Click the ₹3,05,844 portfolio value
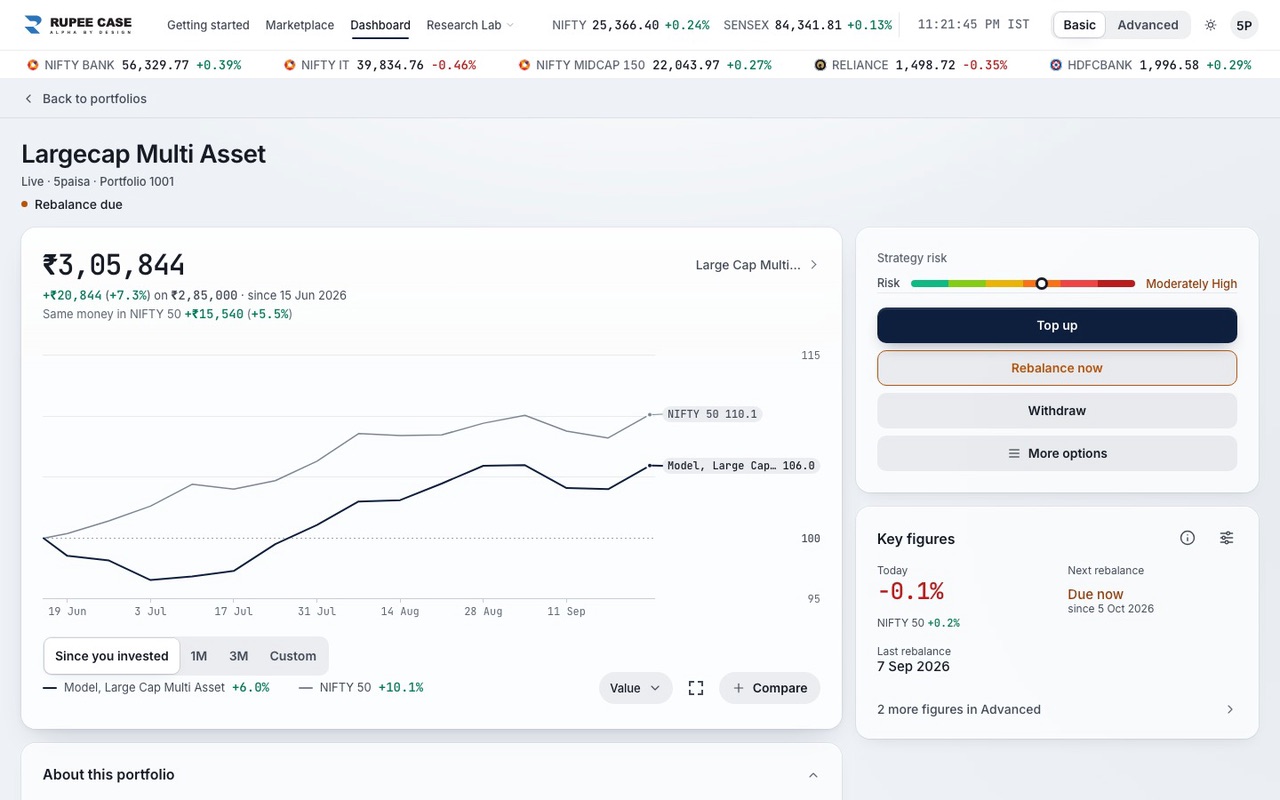 [x=114, y=265]
